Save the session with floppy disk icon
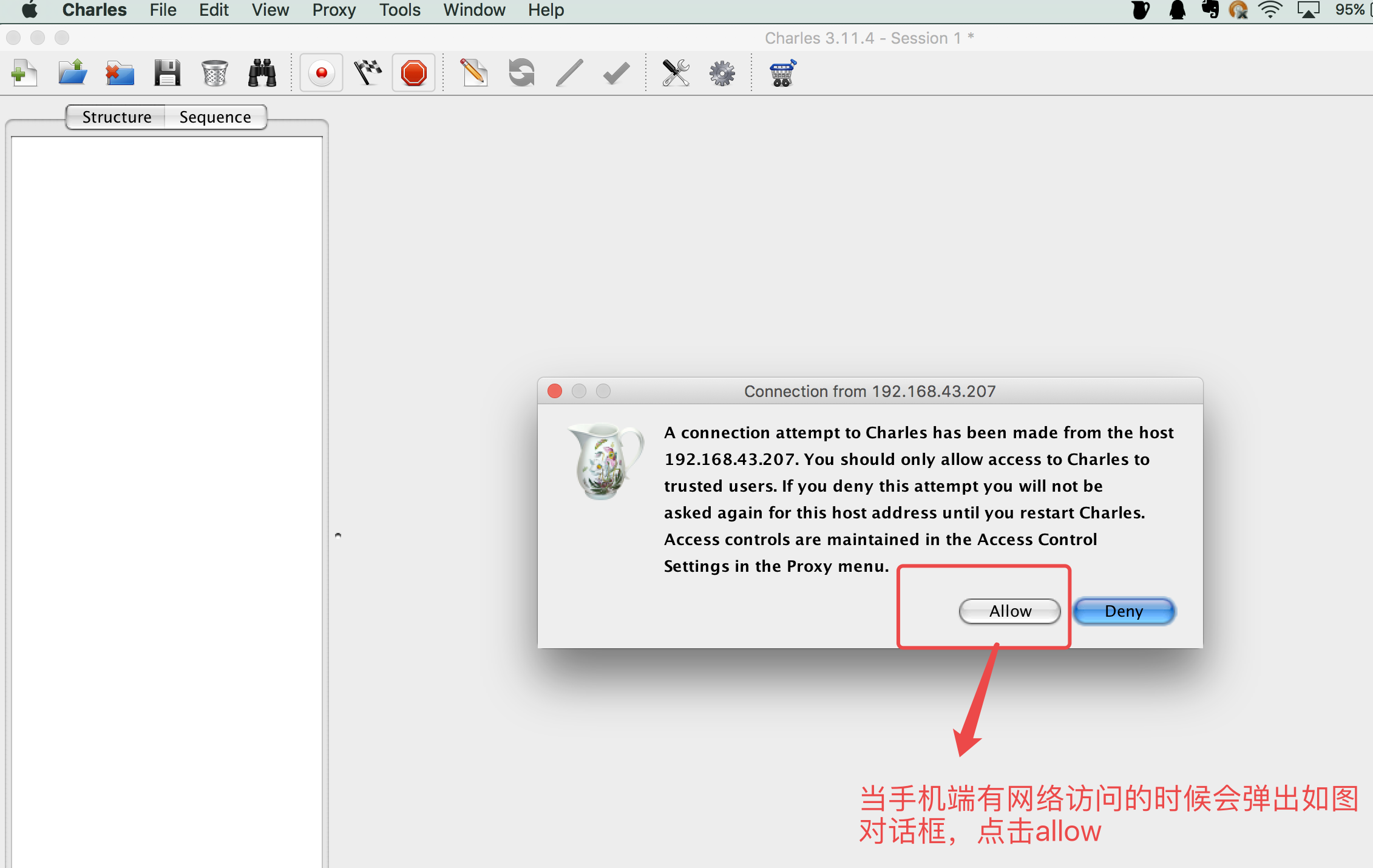 pos(167,73)
